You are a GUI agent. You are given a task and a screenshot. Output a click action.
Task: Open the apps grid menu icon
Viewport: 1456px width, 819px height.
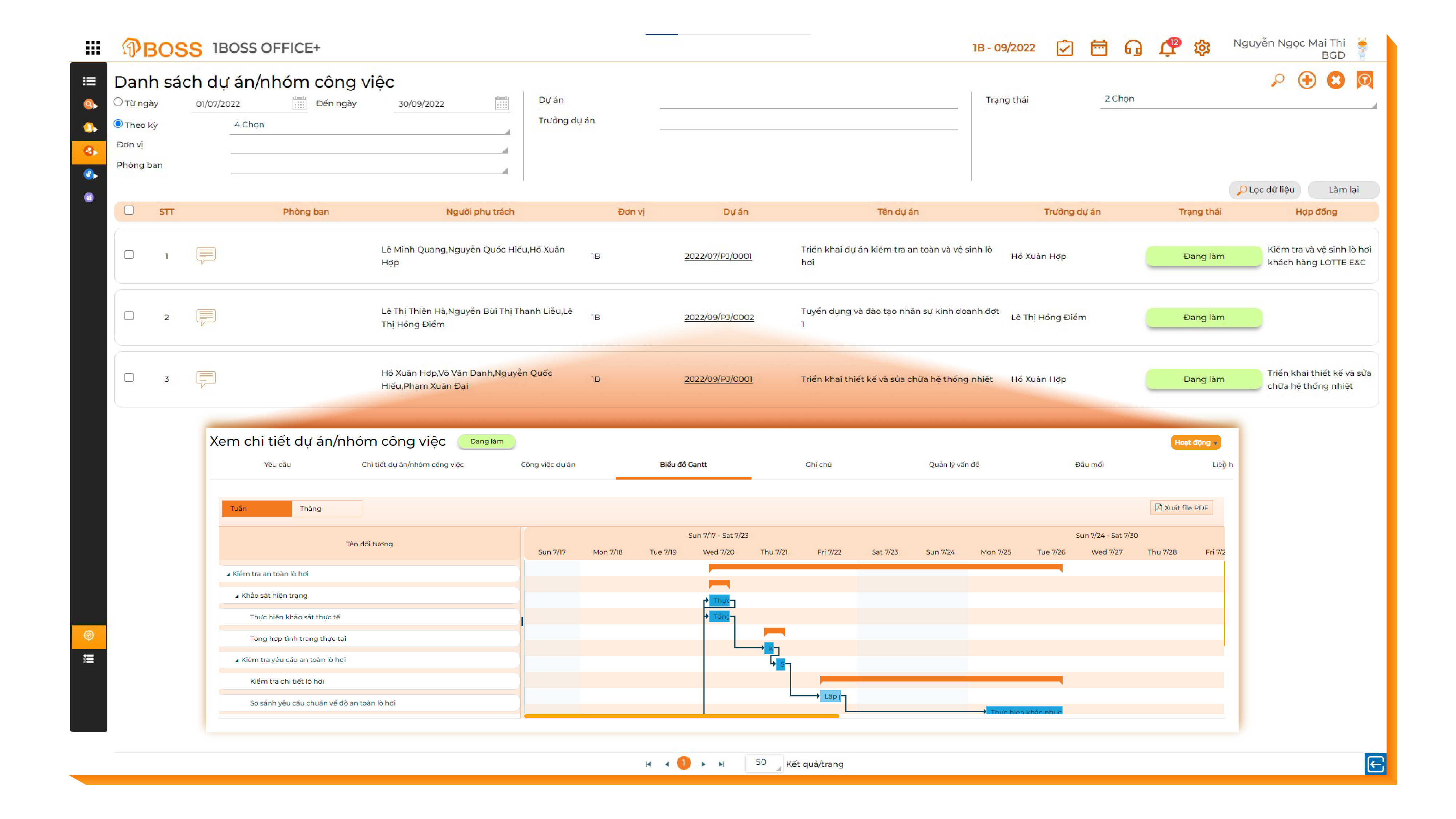coord(93,47)
